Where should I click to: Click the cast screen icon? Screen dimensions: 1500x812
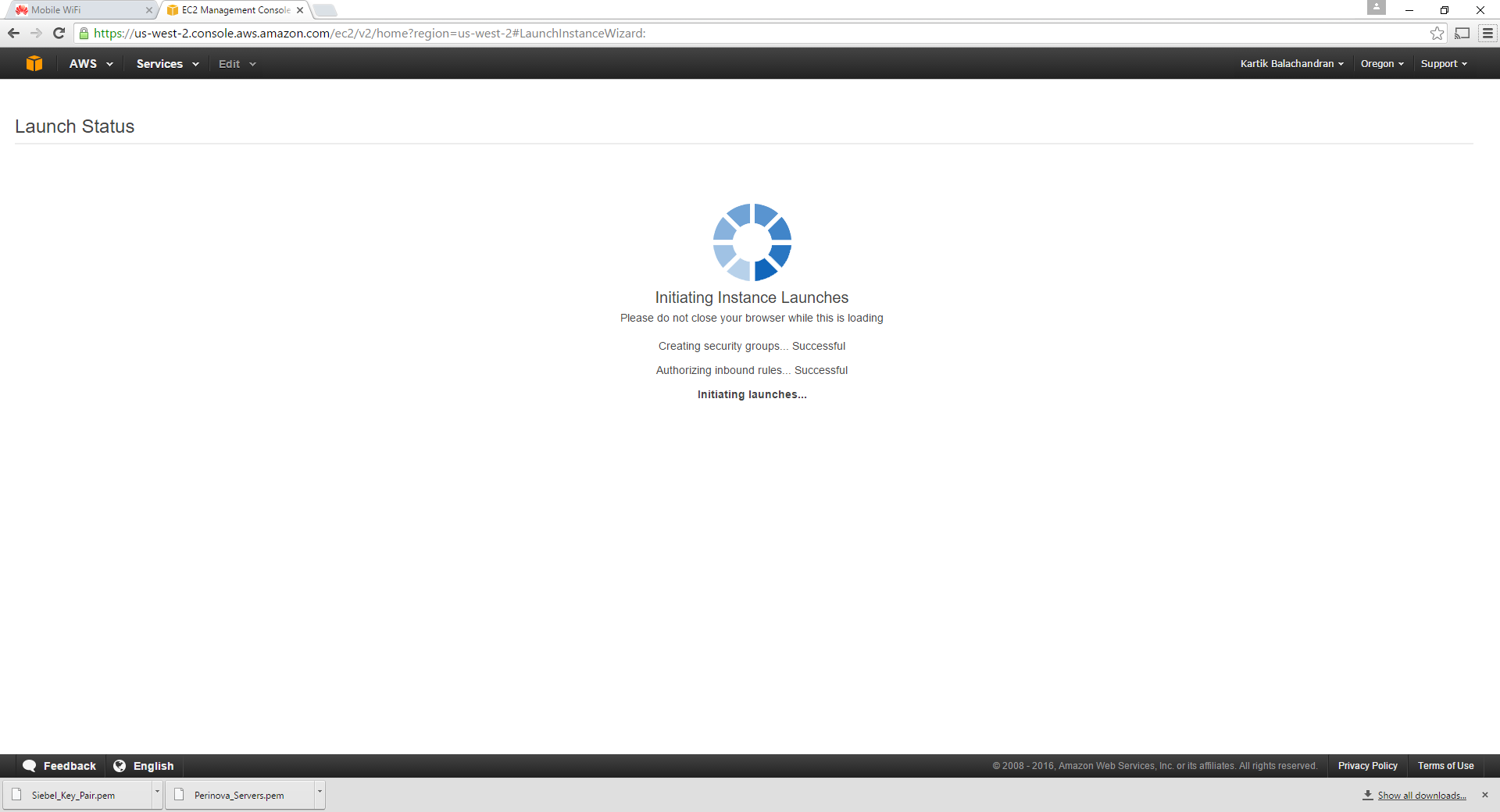1462,33
